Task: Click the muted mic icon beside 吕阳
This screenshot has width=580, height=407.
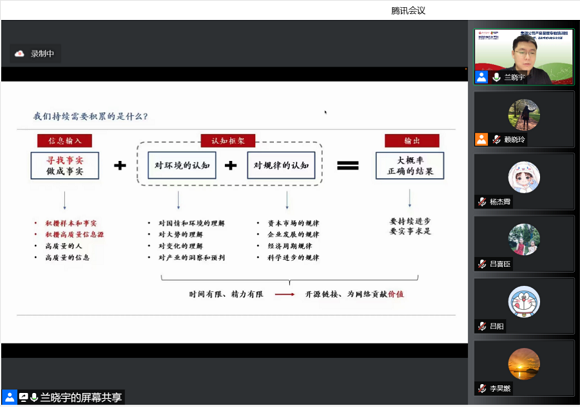Action: [x=482, y=326]
